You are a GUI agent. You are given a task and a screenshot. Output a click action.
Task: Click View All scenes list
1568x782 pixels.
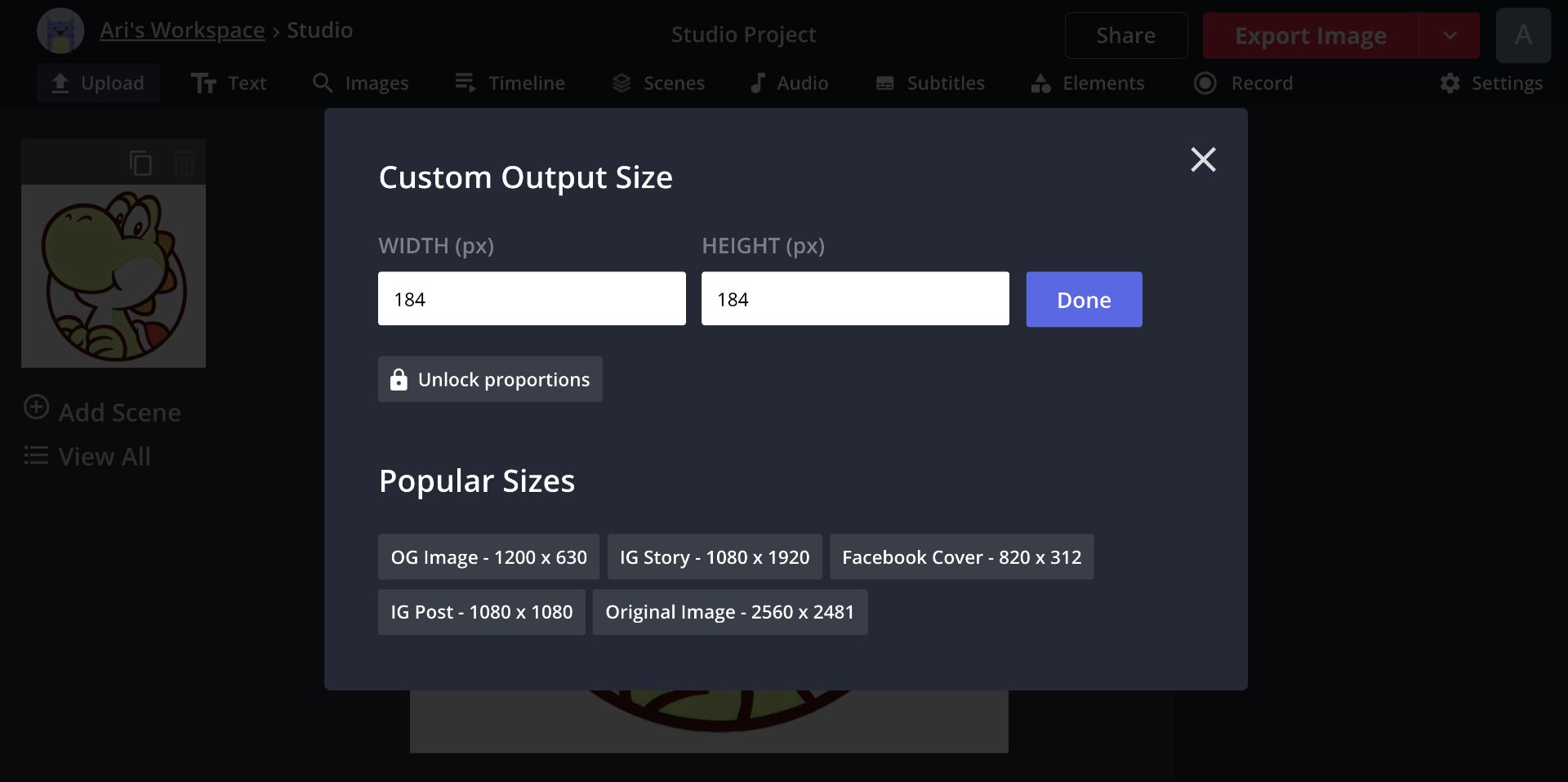[88, 456]
